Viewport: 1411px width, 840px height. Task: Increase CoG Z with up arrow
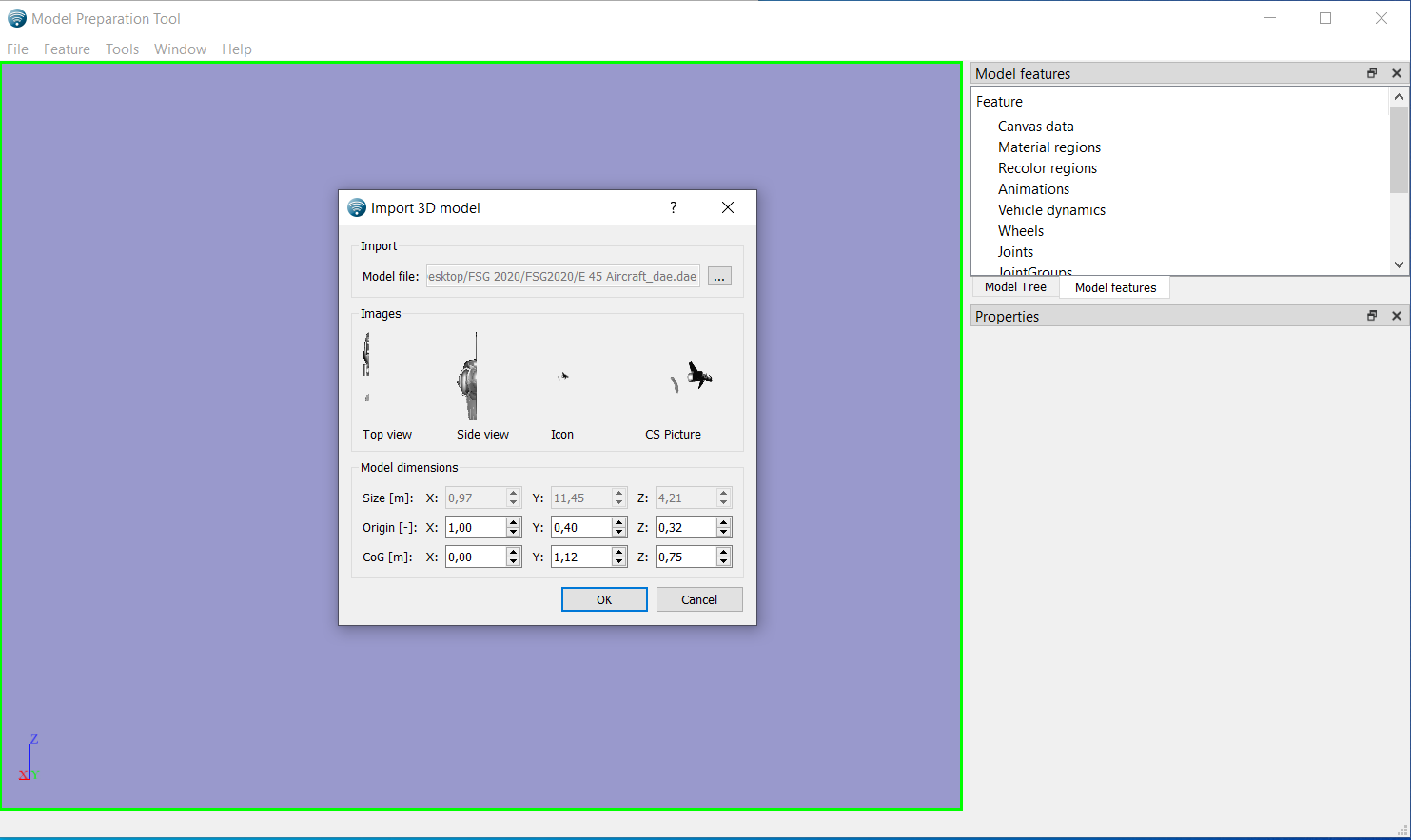click(724, 552)
